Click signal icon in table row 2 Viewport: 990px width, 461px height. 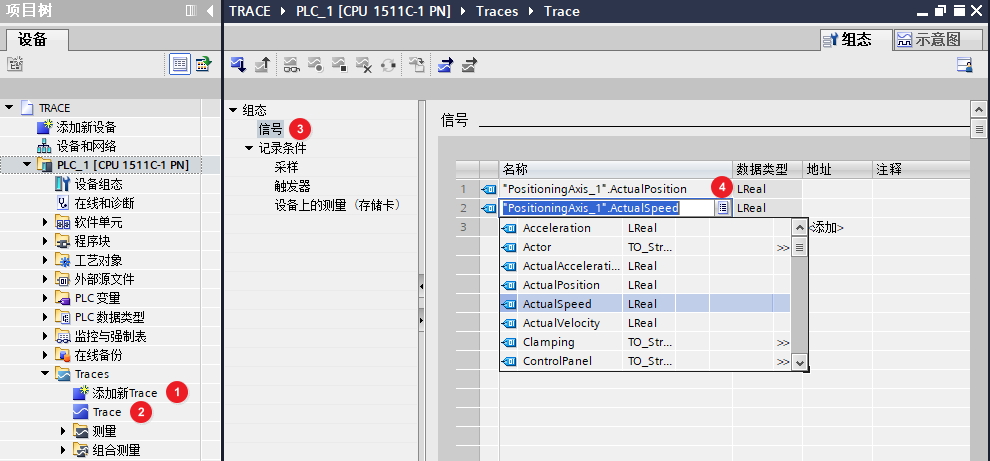click(x=489, y=208)
